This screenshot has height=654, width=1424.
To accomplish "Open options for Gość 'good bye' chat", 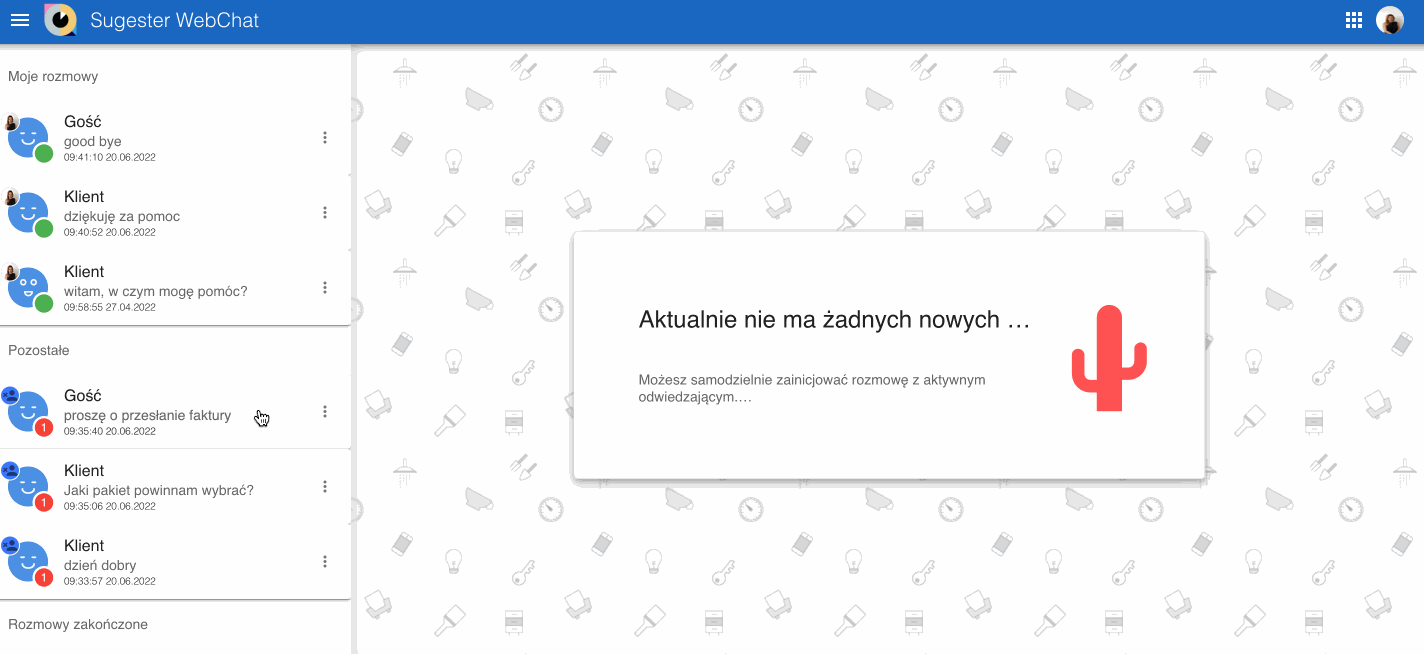I will [x=325, y=138].
